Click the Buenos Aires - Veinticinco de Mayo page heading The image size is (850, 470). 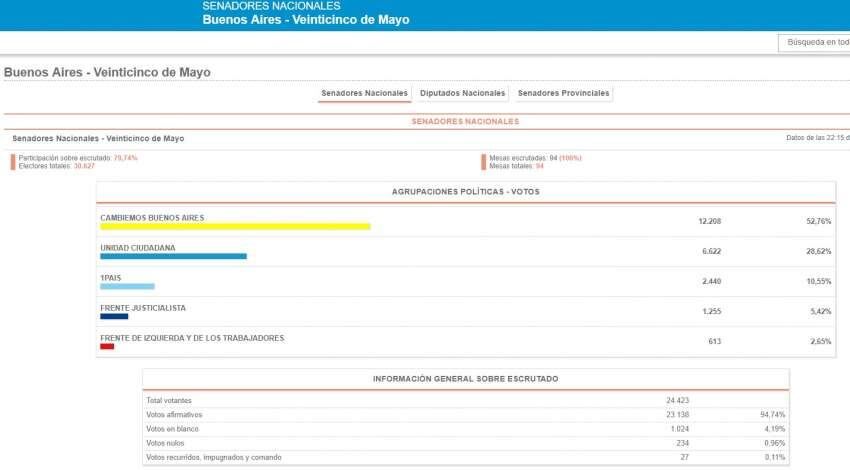[x=107, y=72]
